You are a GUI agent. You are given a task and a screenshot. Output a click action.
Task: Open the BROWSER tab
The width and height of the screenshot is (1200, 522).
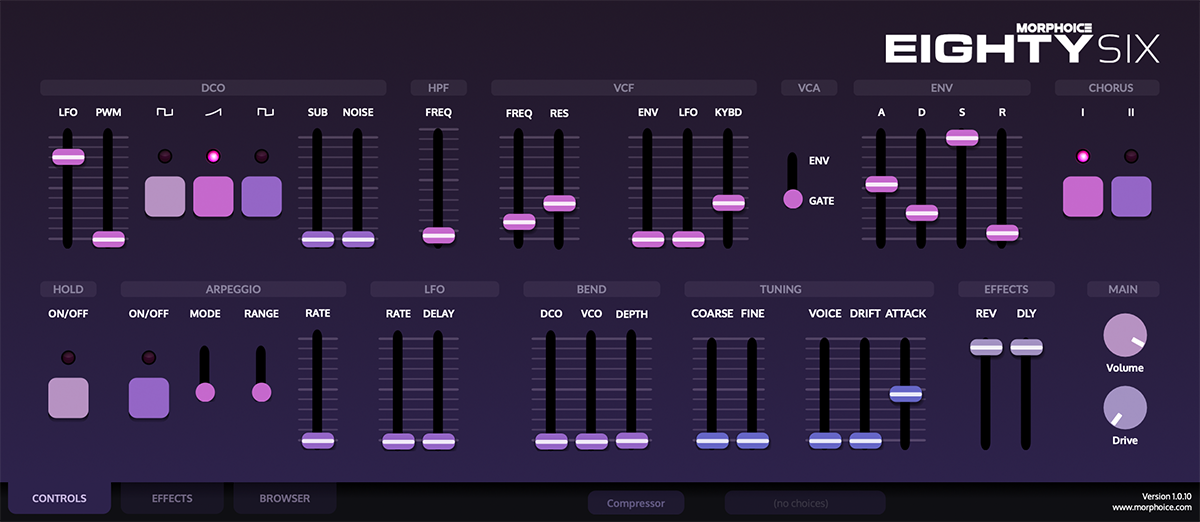click(284, 498)
